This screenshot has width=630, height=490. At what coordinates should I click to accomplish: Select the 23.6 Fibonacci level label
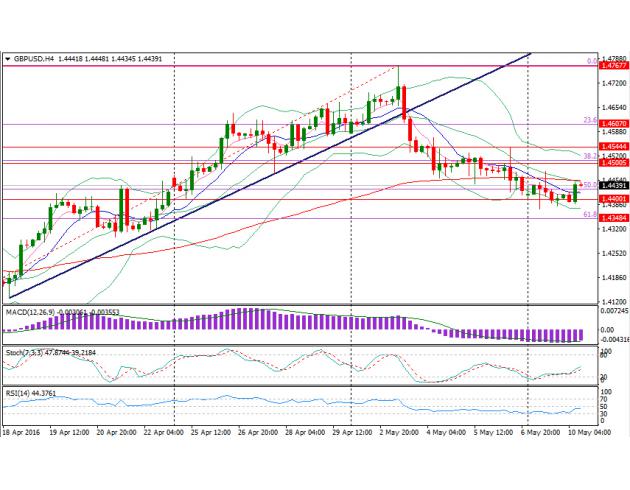pyautogui.click(x=590, y=120)
